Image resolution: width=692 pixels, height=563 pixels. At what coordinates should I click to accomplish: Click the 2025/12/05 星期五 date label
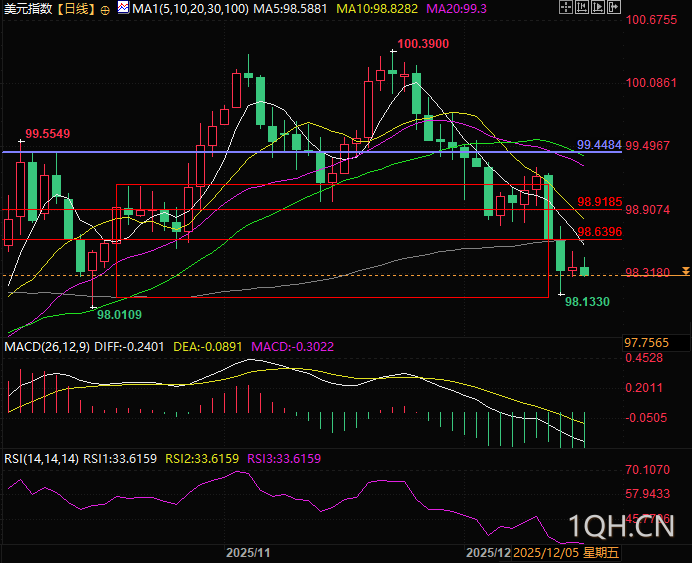(x=566, y=552)
